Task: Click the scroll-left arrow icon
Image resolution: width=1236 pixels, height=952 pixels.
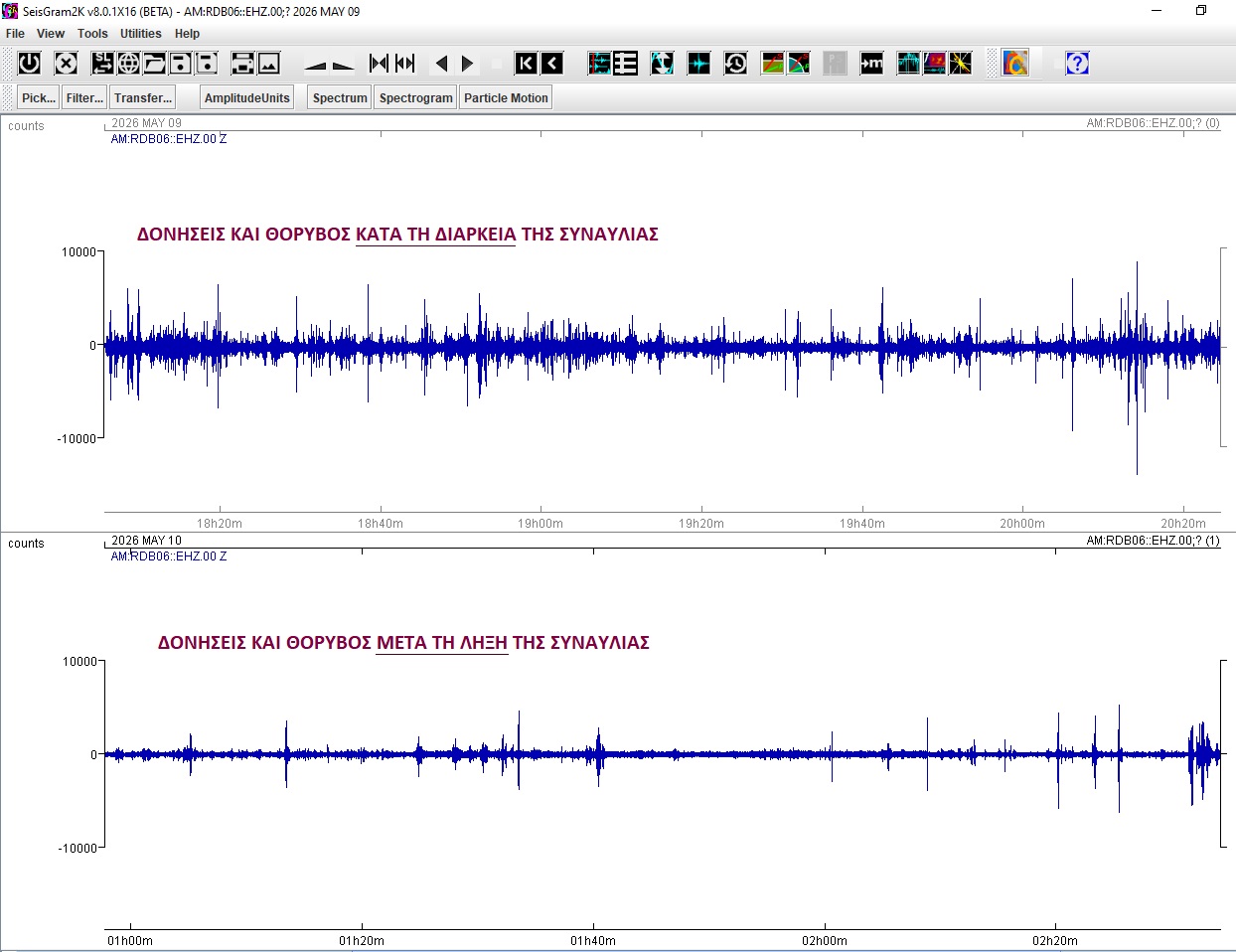Action: pyautogui.click(x=441, y=64)
